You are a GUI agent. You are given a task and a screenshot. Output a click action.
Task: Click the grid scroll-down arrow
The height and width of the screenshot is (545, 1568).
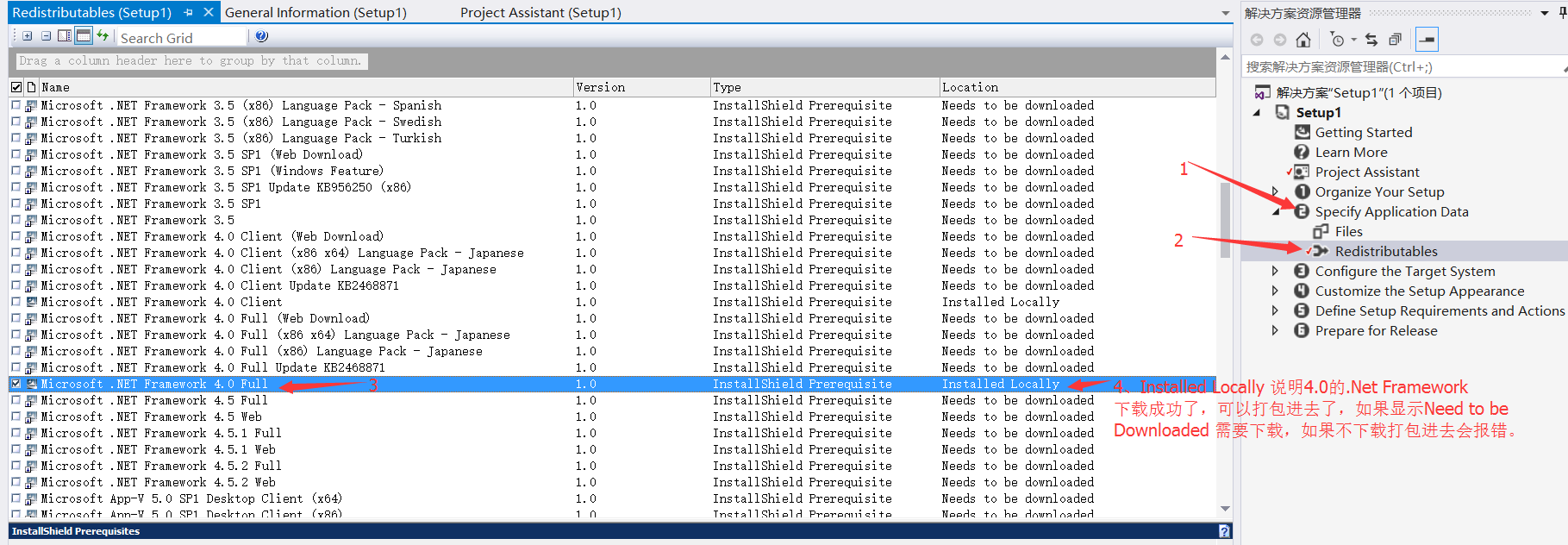pyautogui.click(x=1225, y=509)
